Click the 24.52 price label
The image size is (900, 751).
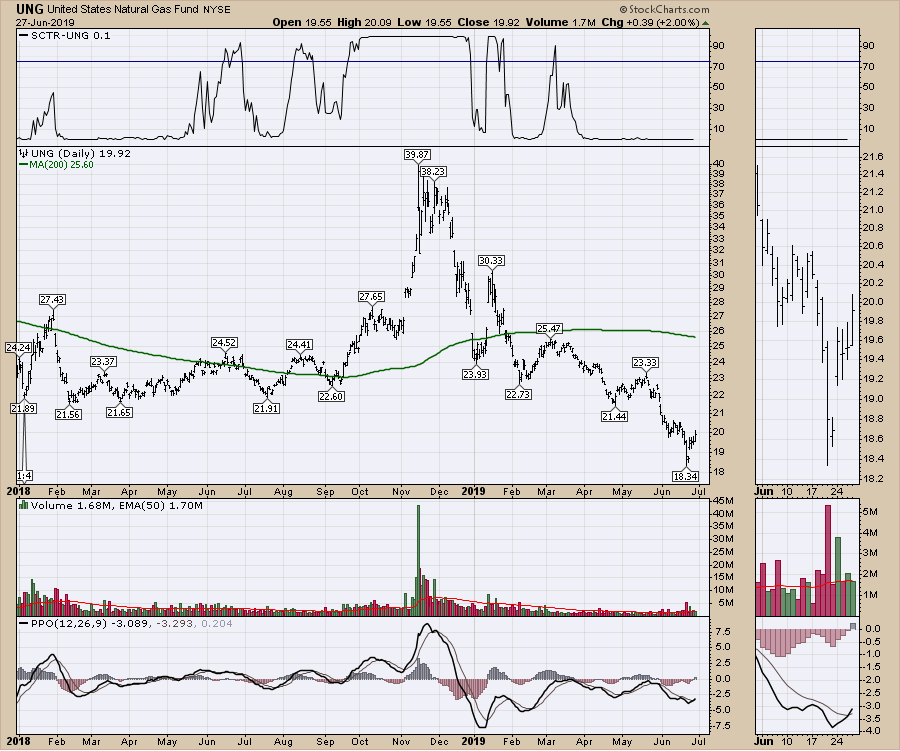224,342
